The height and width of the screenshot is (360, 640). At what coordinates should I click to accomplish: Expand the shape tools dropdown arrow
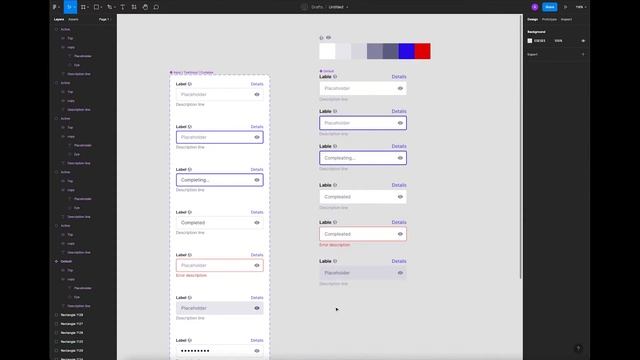(x=101, y=7)
